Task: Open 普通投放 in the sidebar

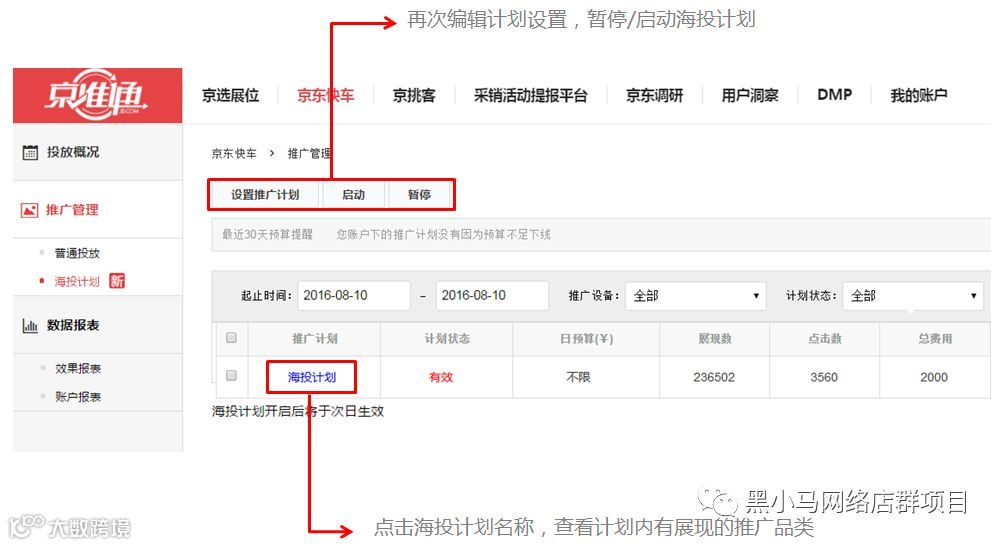Action: pos(77,253)
